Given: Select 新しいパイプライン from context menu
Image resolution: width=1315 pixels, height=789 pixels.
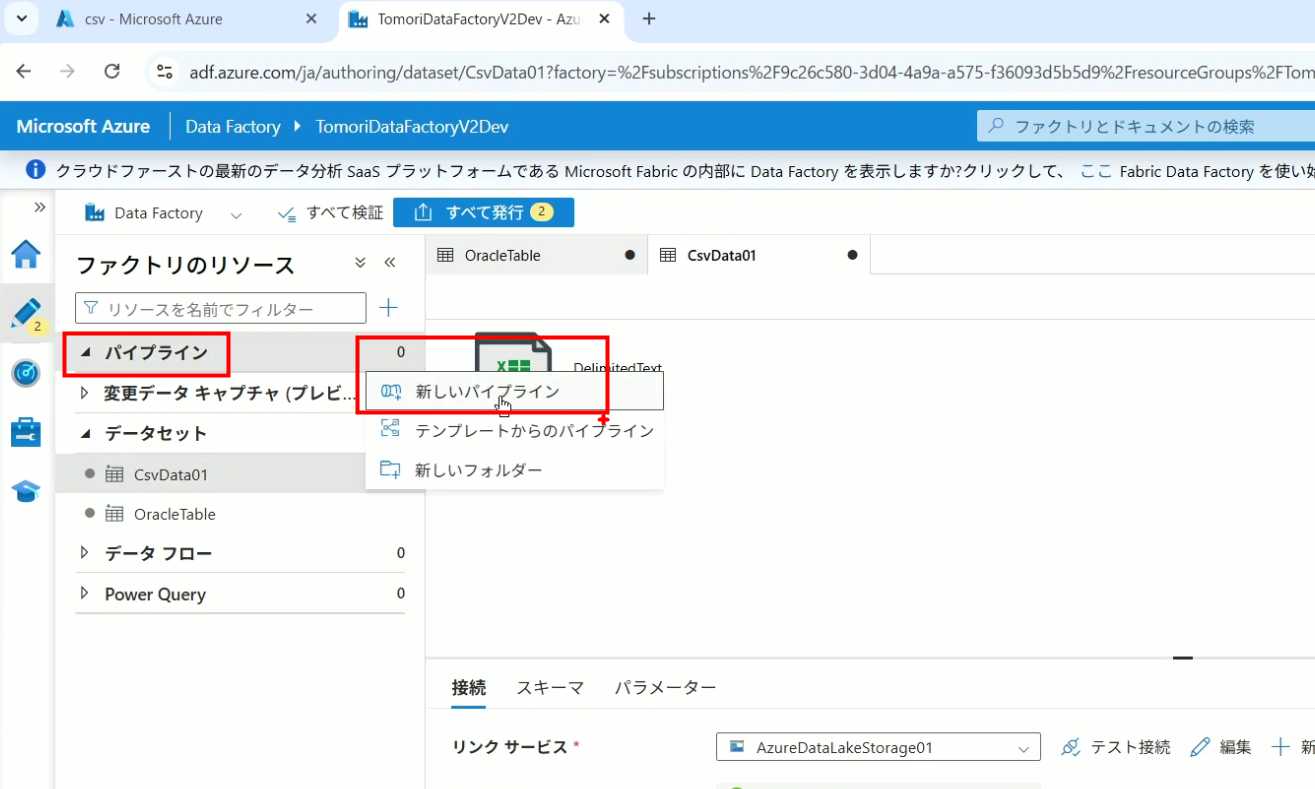Looking at the screenshot, I should (x=487, y=392).
